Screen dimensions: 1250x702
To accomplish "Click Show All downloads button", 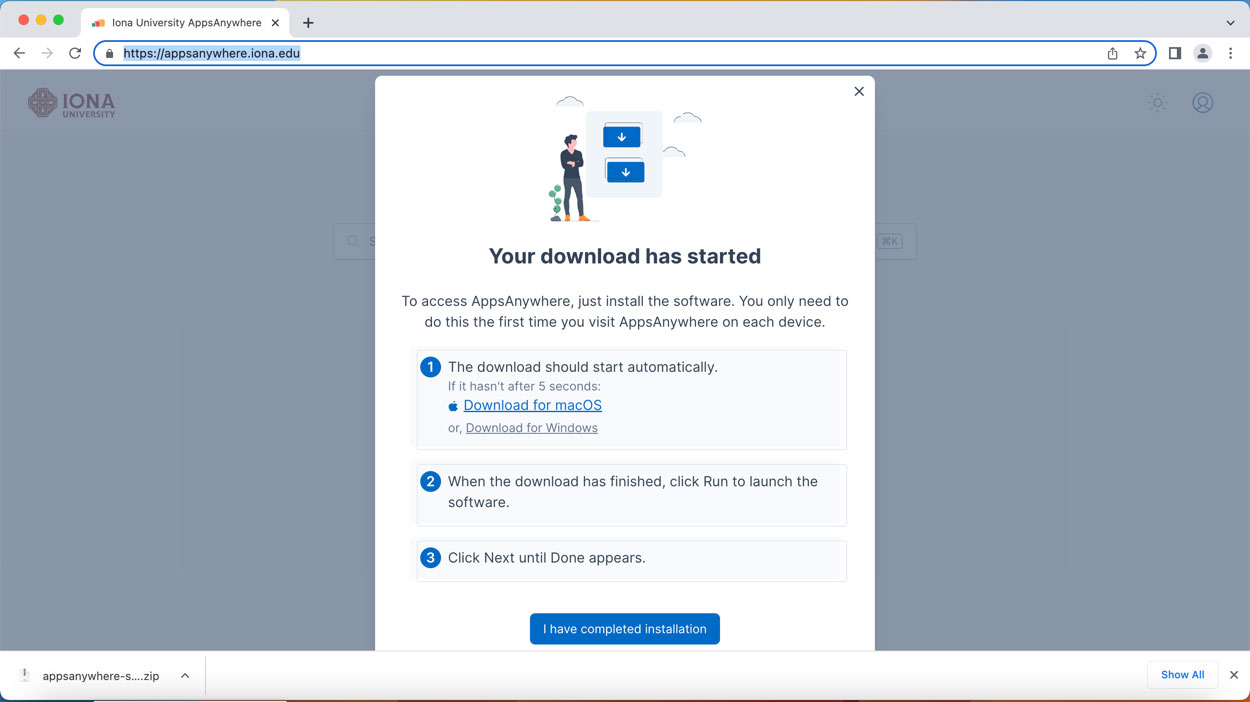I will tap(1182, 675).
